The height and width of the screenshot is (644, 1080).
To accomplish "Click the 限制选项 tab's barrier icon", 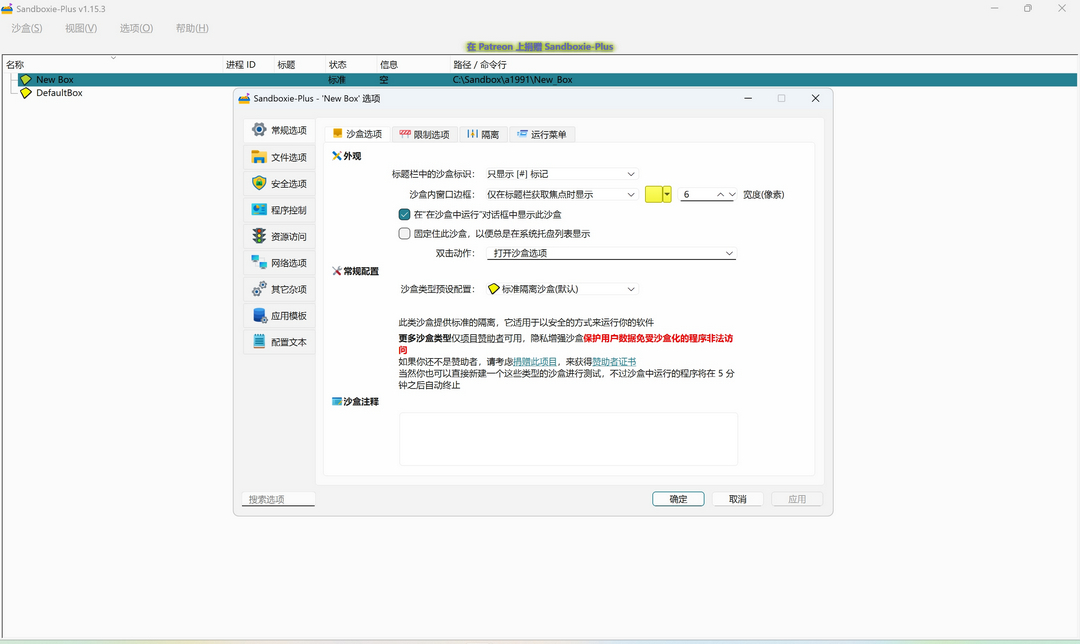I will pos(405,134).
